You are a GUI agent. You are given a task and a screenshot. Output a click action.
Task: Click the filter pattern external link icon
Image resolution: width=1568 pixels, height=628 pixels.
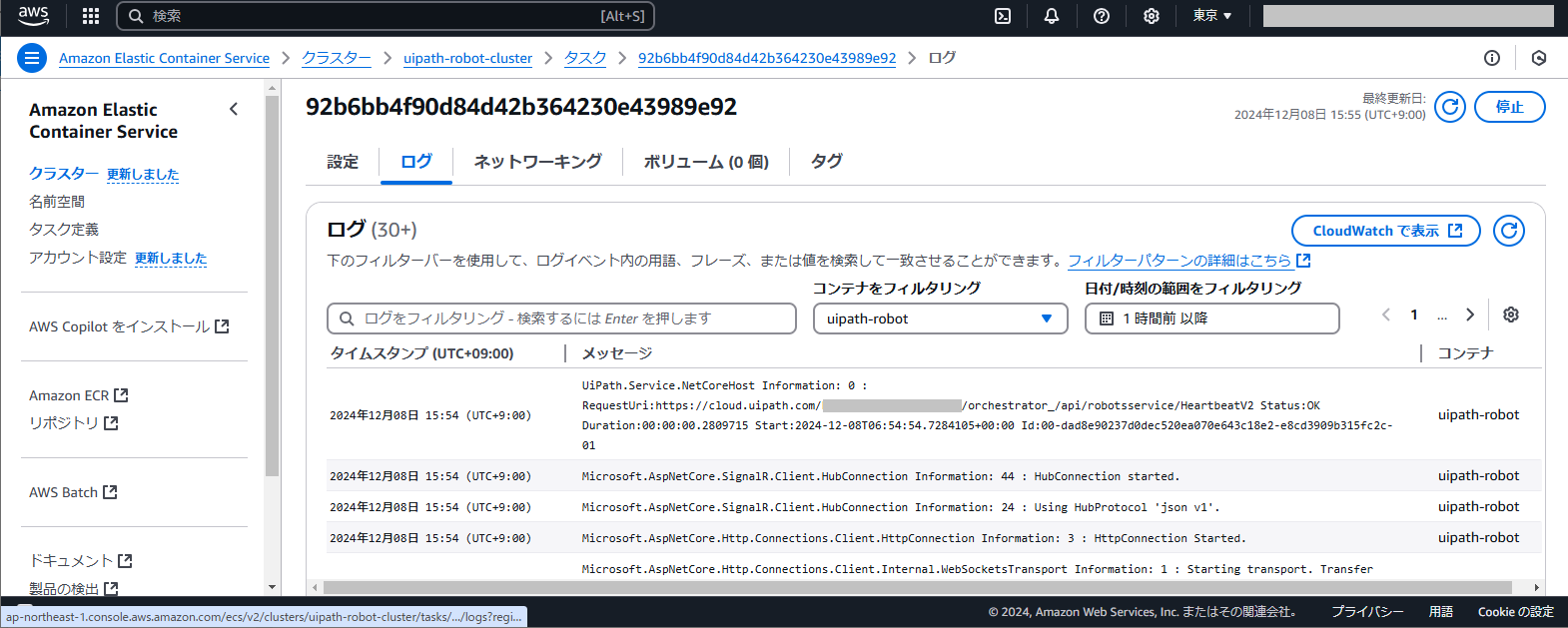[1303, 261]
